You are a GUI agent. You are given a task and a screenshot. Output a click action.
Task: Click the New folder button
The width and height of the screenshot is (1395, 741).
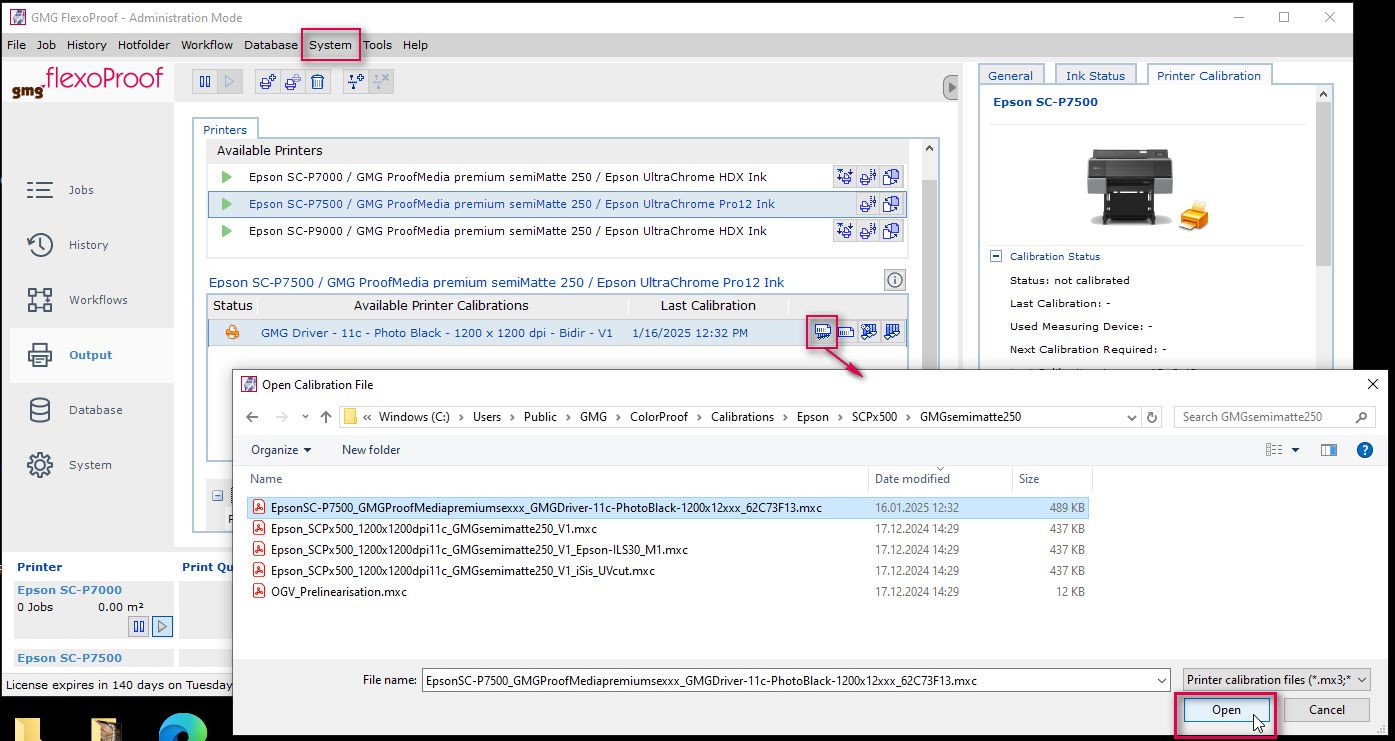[371, 450]
